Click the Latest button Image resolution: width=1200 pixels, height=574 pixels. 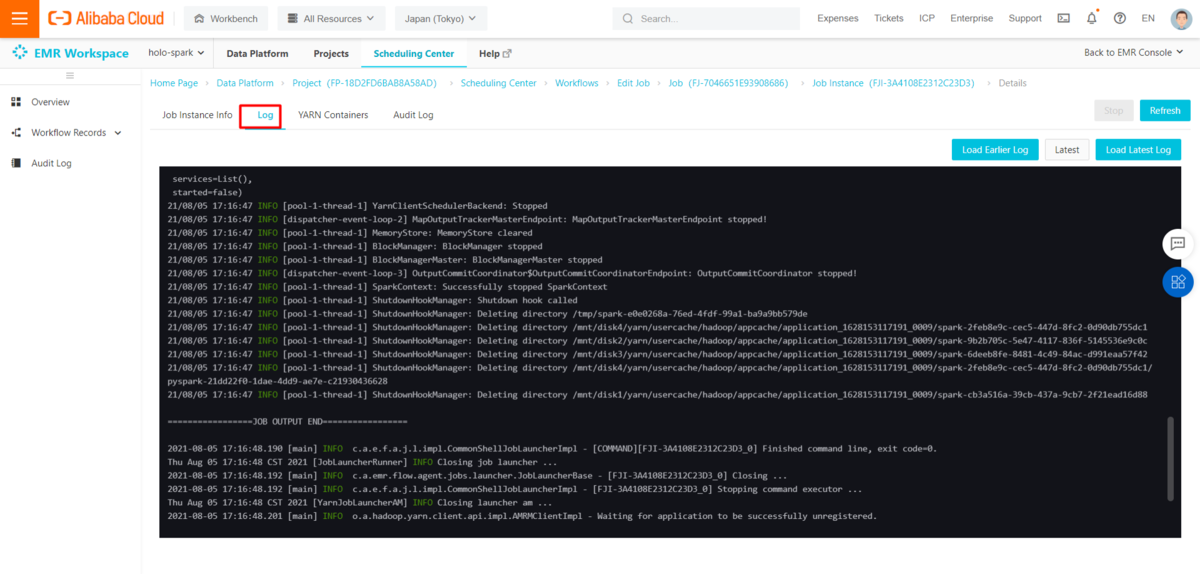point(1067,149)
